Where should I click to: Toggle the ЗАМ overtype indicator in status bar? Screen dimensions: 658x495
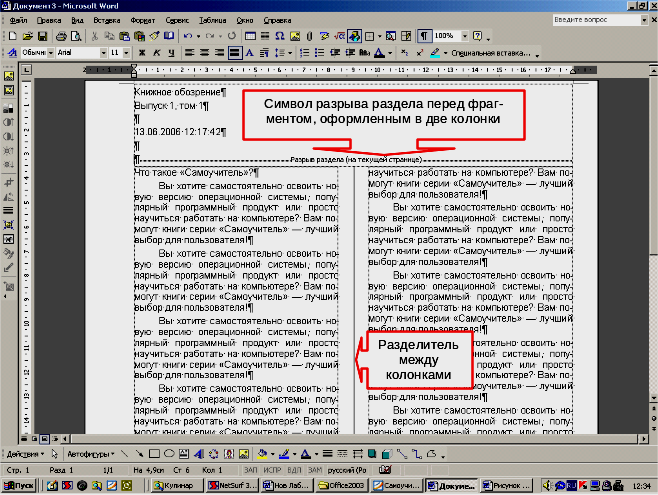click(315, 470)
